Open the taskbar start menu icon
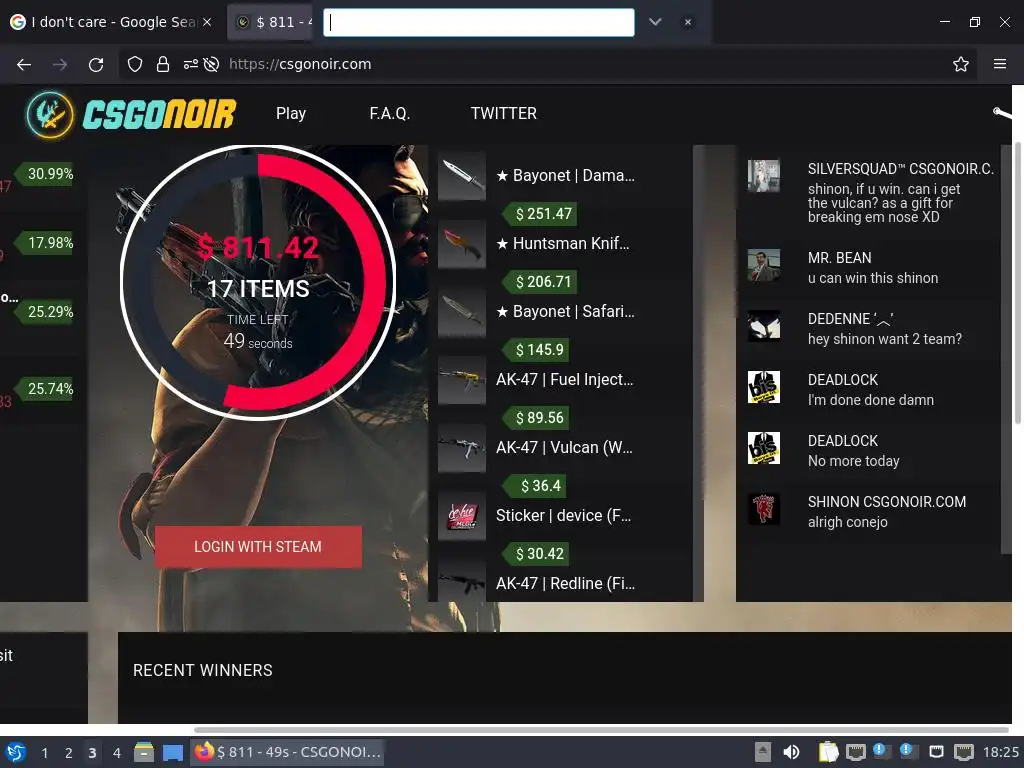Screen dimensions: 1024x768 pos(16,752)
